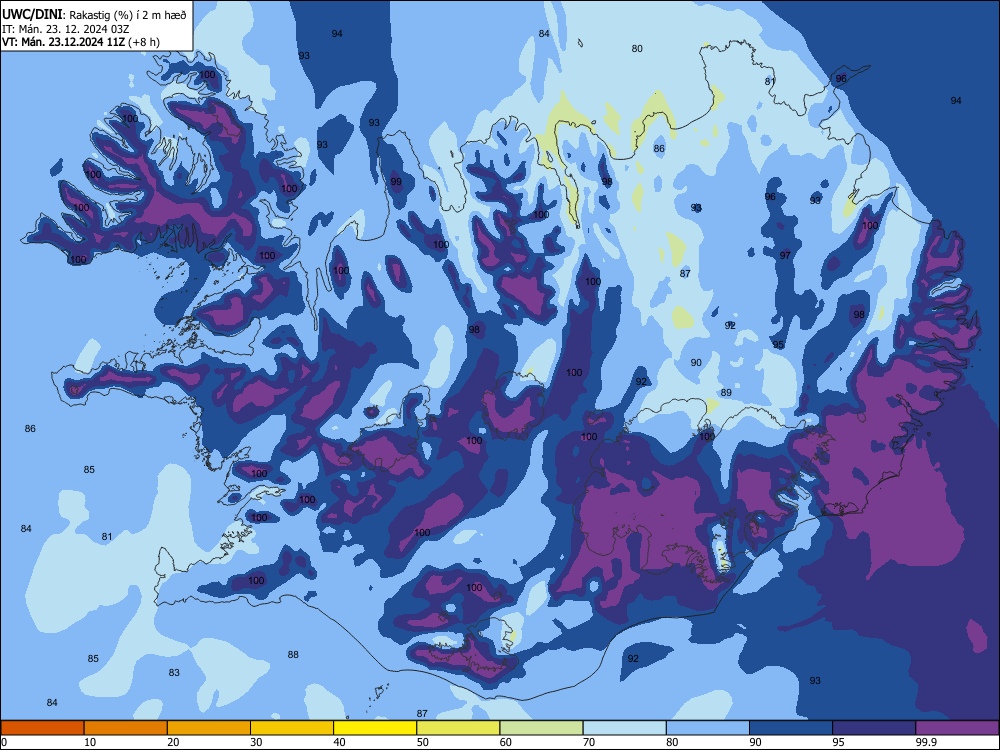Image resolution: width=1000 pixels, height=750 pixels.
Task: Choose the 80–90 light blue legend swatch
Action: (x=708, y=728)
